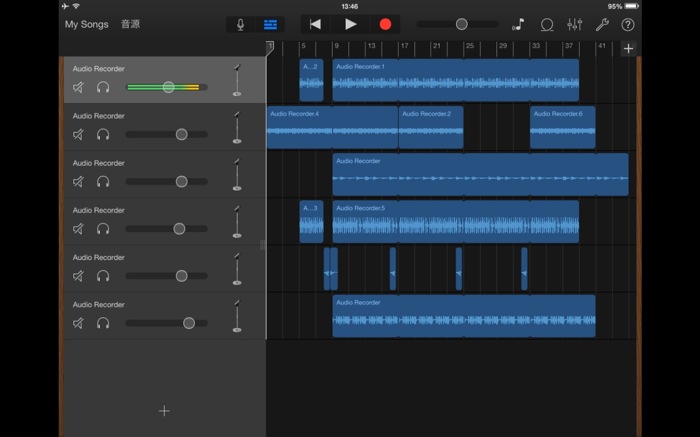Adjust the second track's volume slider
The height and width of the screenshot is (437, 700).
[x=167, y=134]
